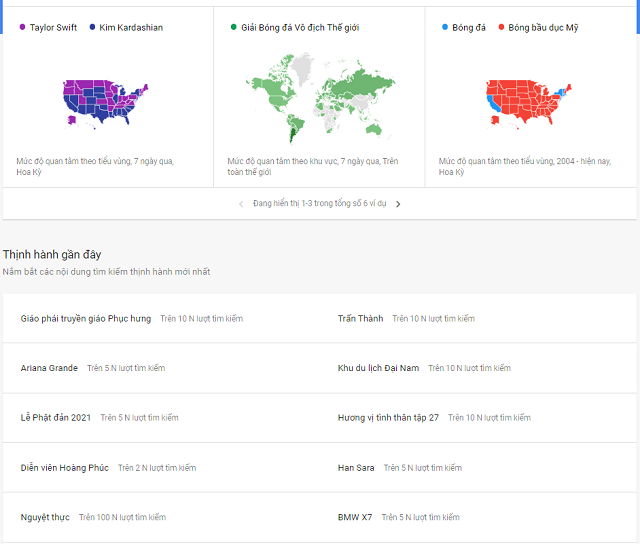Click the previous examples chevron arrow
Screen dimensions: 640x544
point(241,204)
